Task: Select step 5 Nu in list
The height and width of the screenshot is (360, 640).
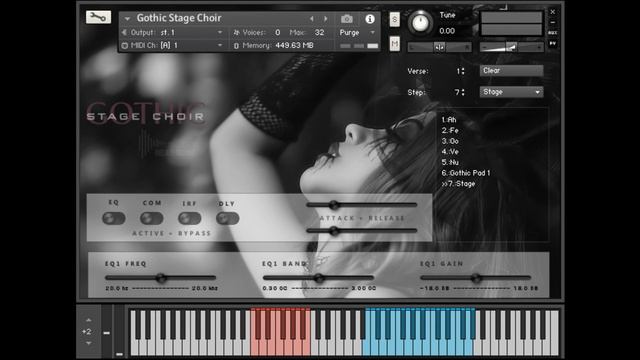Action: point(450,162)
